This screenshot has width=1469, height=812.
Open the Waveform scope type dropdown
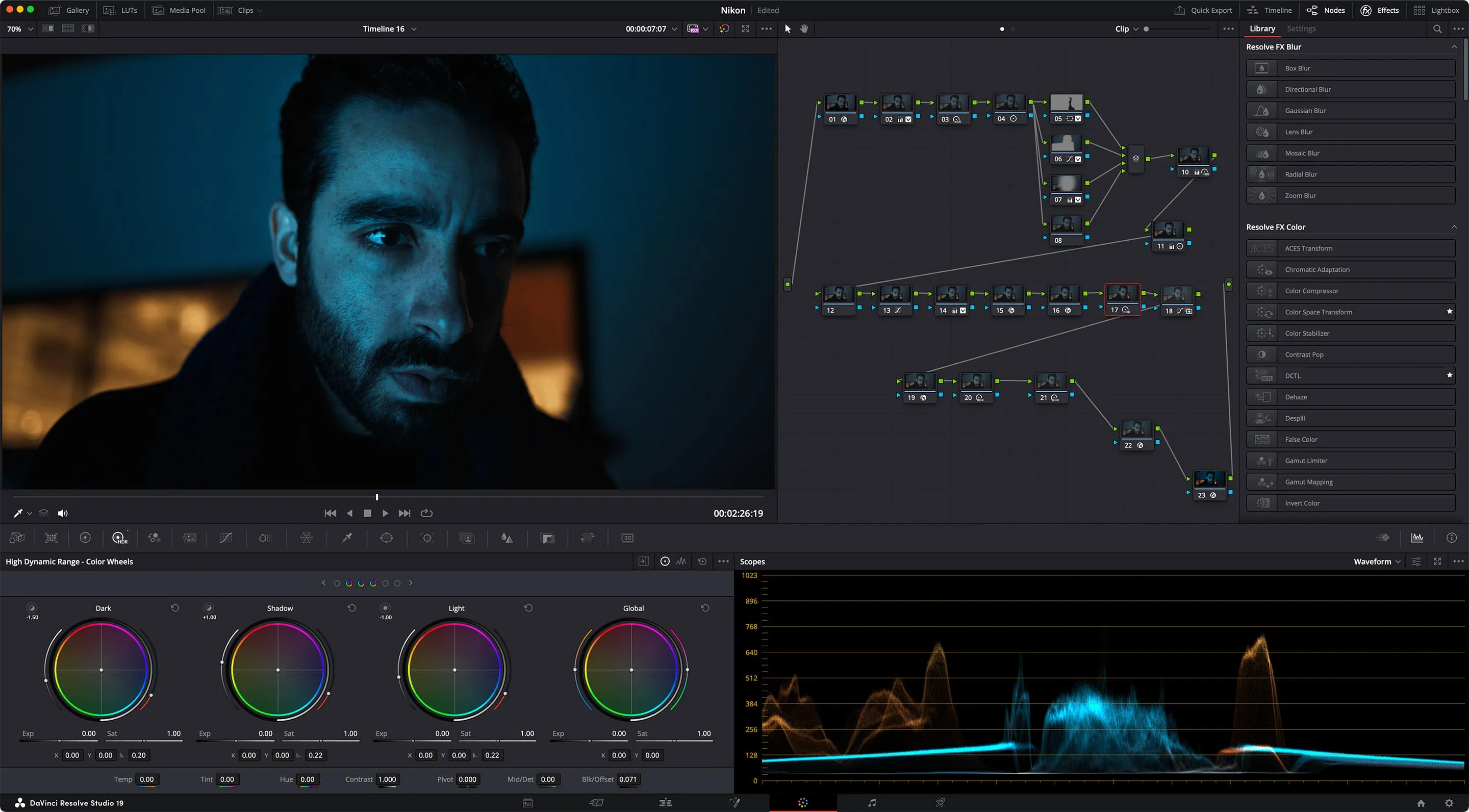1377,562
